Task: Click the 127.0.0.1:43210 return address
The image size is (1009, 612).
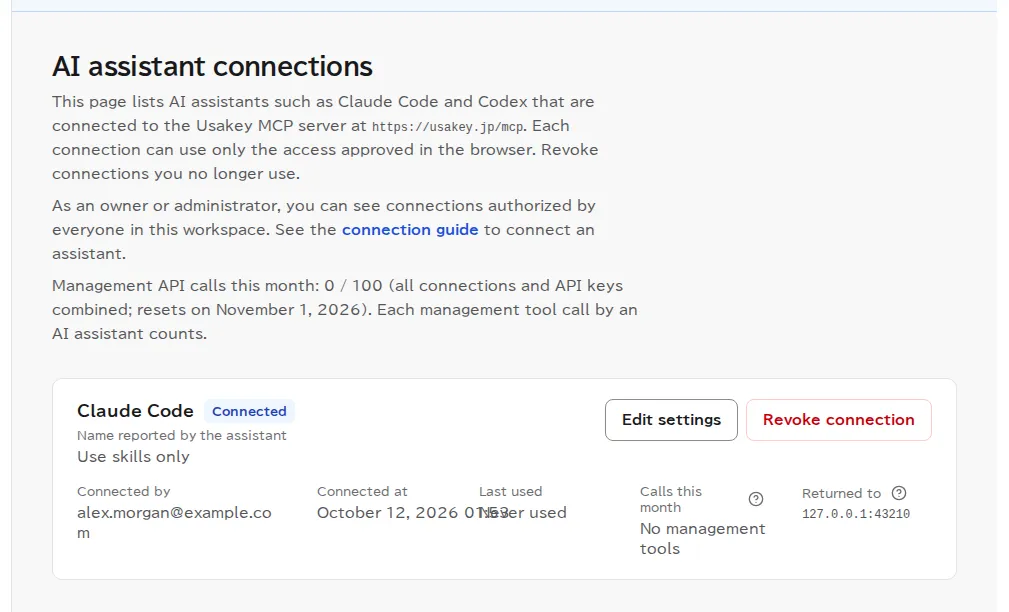Action: coord(856,514)
